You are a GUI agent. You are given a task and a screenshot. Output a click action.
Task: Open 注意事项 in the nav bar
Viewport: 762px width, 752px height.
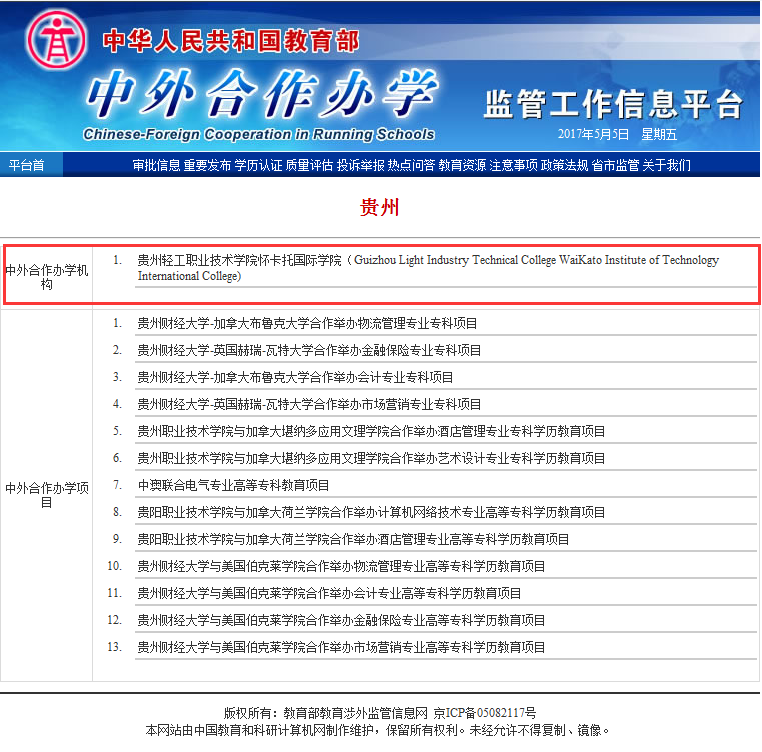513,166
